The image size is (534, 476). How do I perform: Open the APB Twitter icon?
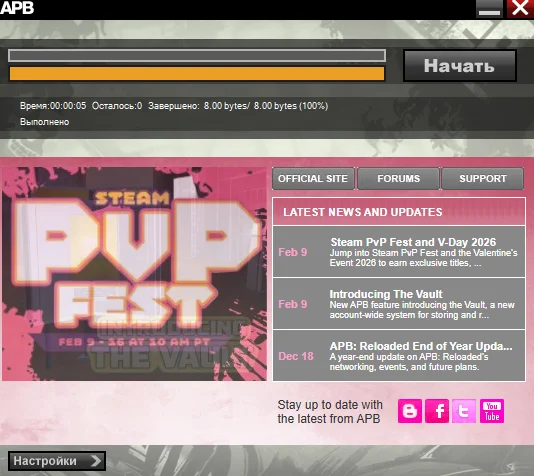click(x=464, y=411)
